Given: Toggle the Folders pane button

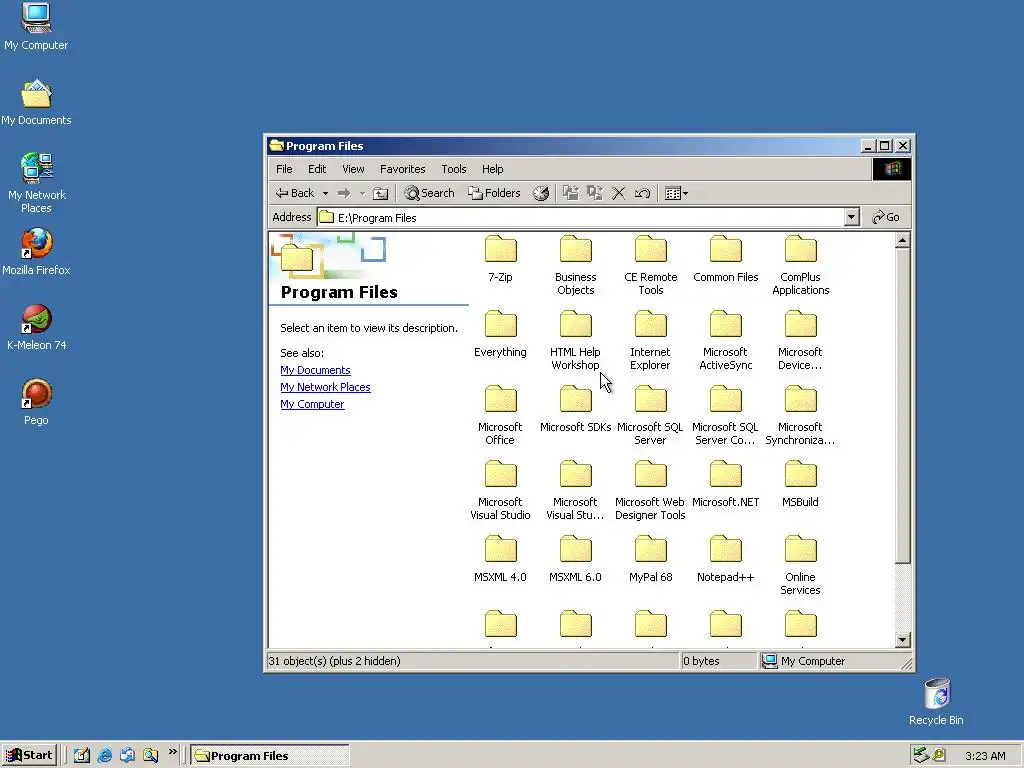Looking at the screenshot, I should (494, 193).
